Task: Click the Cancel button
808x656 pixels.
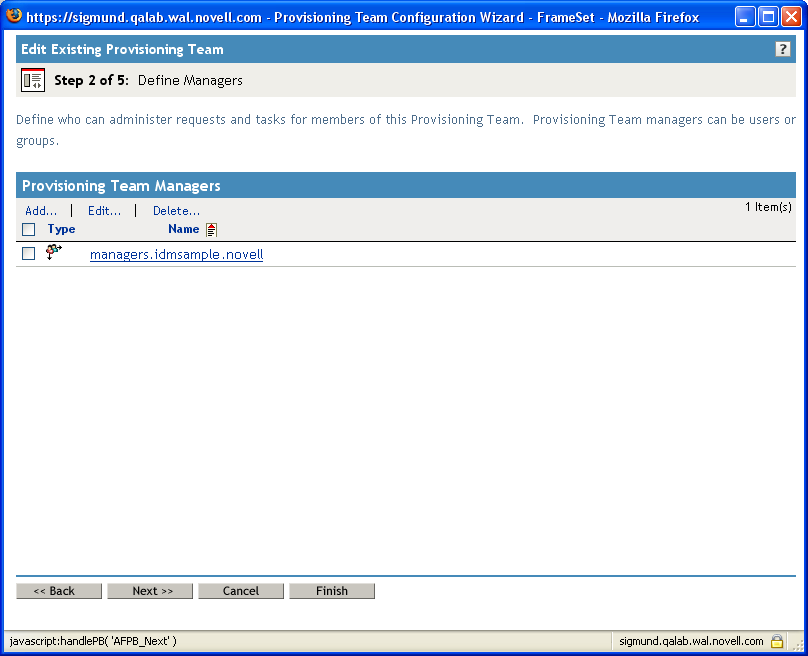Action: 241,591
